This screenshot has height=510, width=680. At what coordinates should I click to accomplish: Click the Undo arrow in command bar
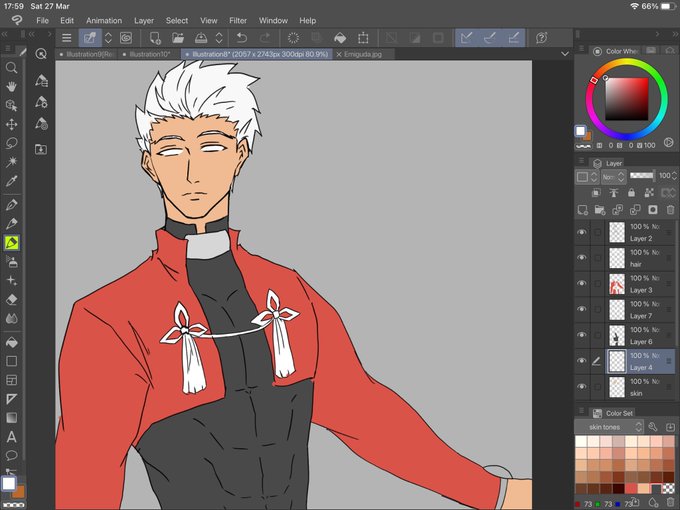tap(242, 38)
